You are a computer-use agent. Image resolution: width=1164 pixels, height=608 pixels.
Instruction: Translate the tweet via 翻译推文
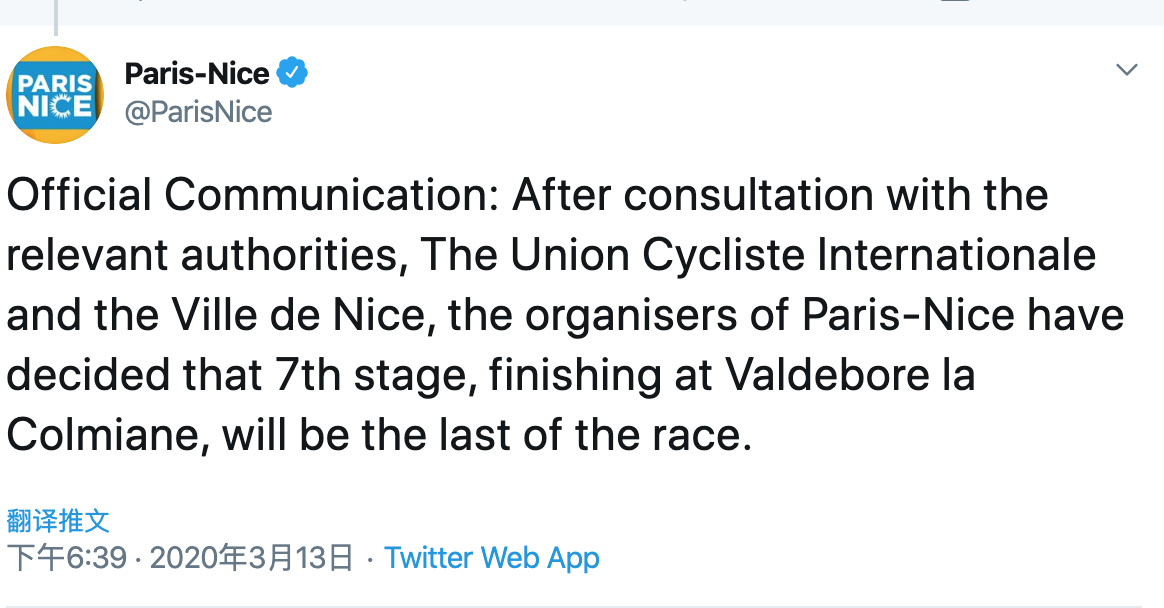pos(58,521)
